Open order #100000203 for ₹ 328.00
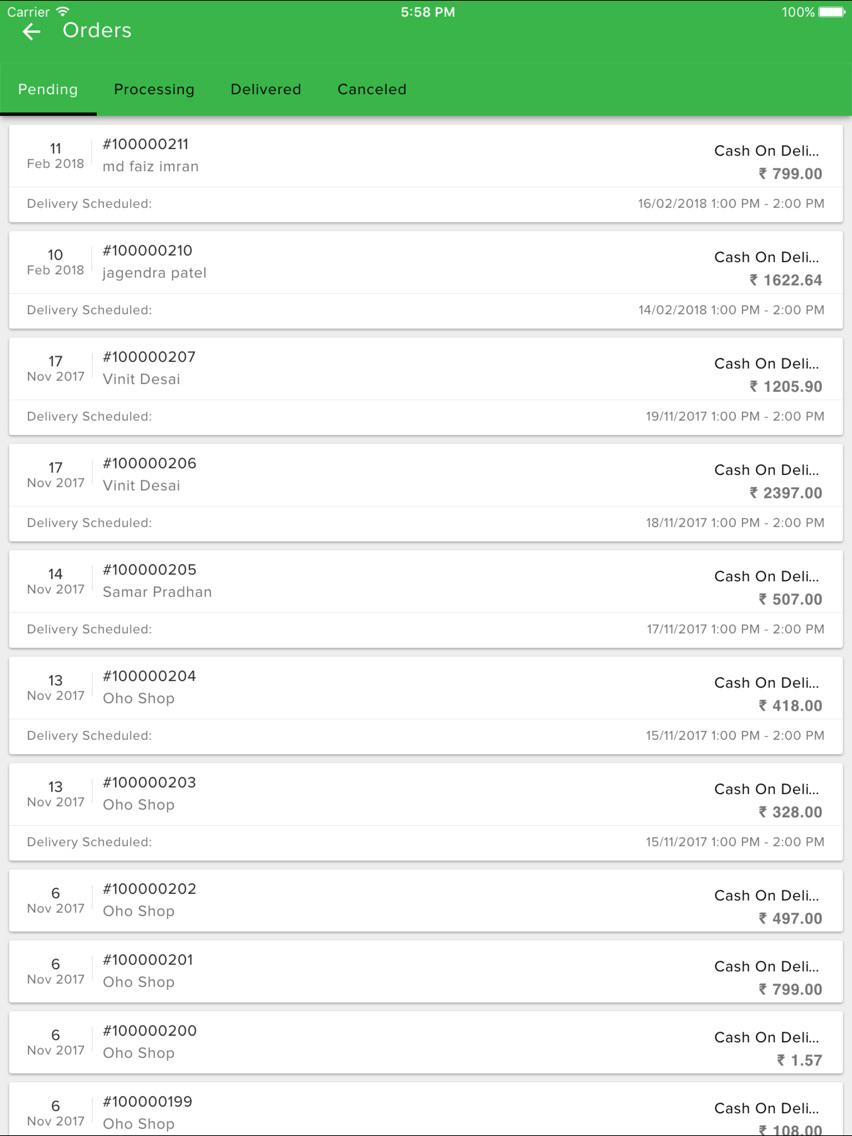 (426, 812)
